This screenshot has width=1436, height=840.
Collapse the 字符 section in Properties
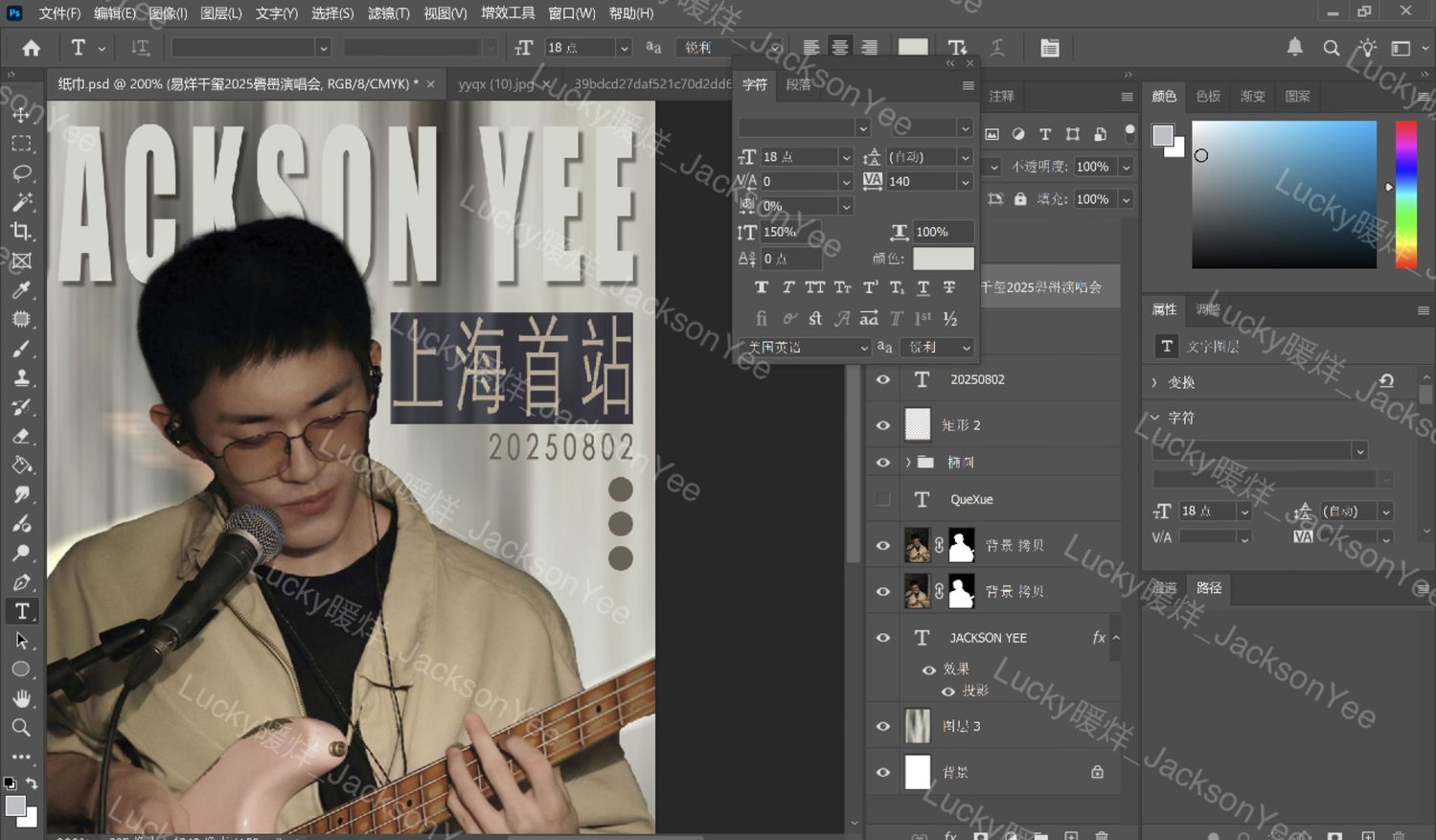1154,418
